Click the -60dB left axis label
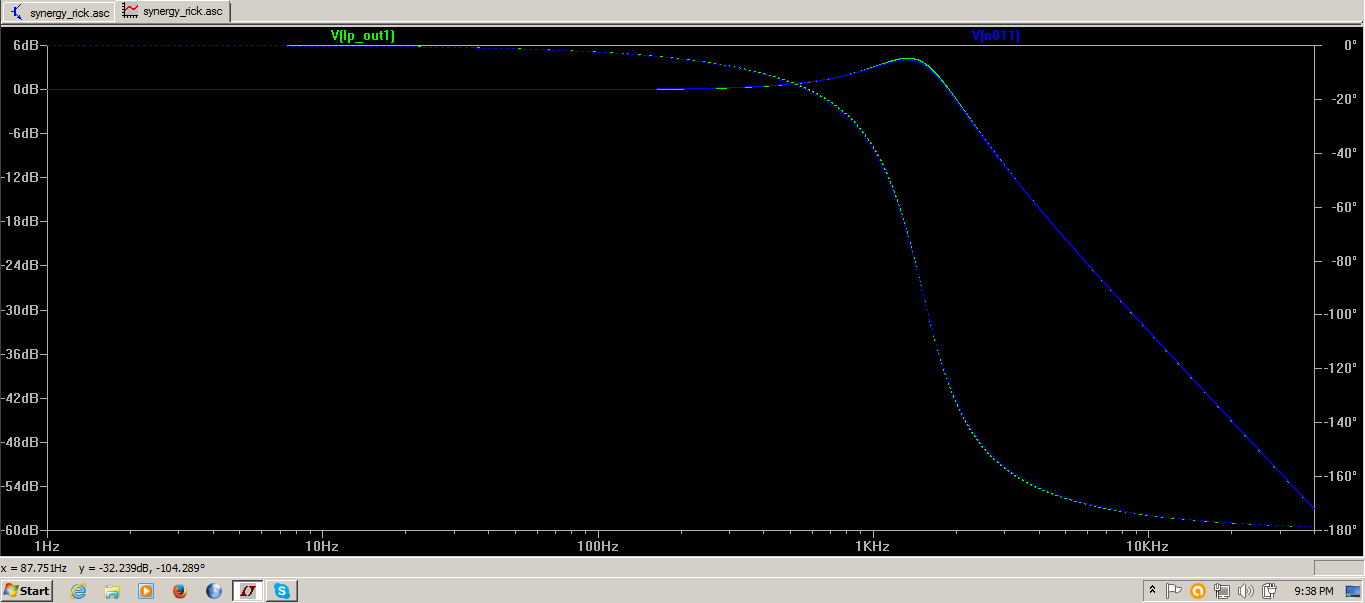 coord(22,530)
